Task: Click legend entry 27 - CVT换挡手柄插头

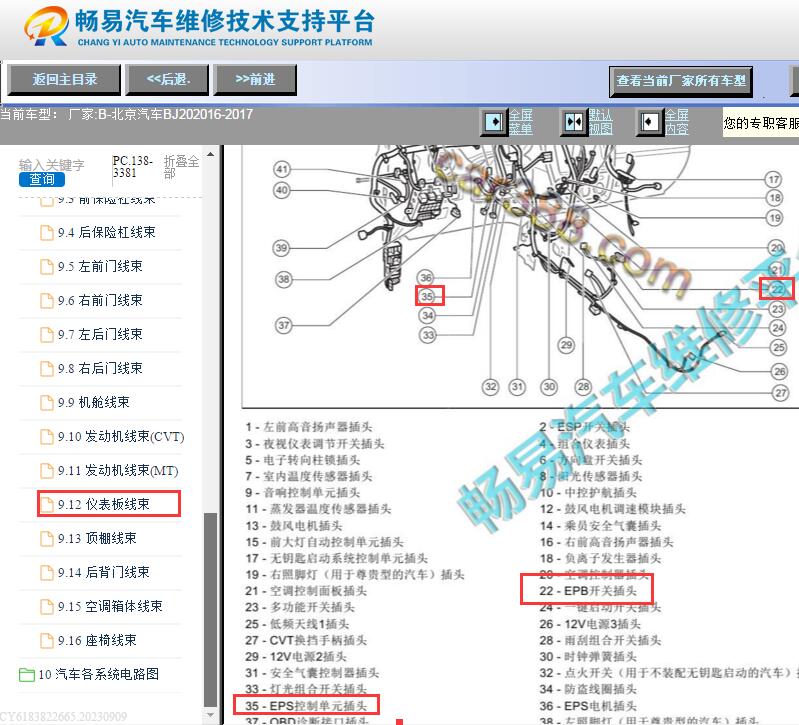Action: 306,640
